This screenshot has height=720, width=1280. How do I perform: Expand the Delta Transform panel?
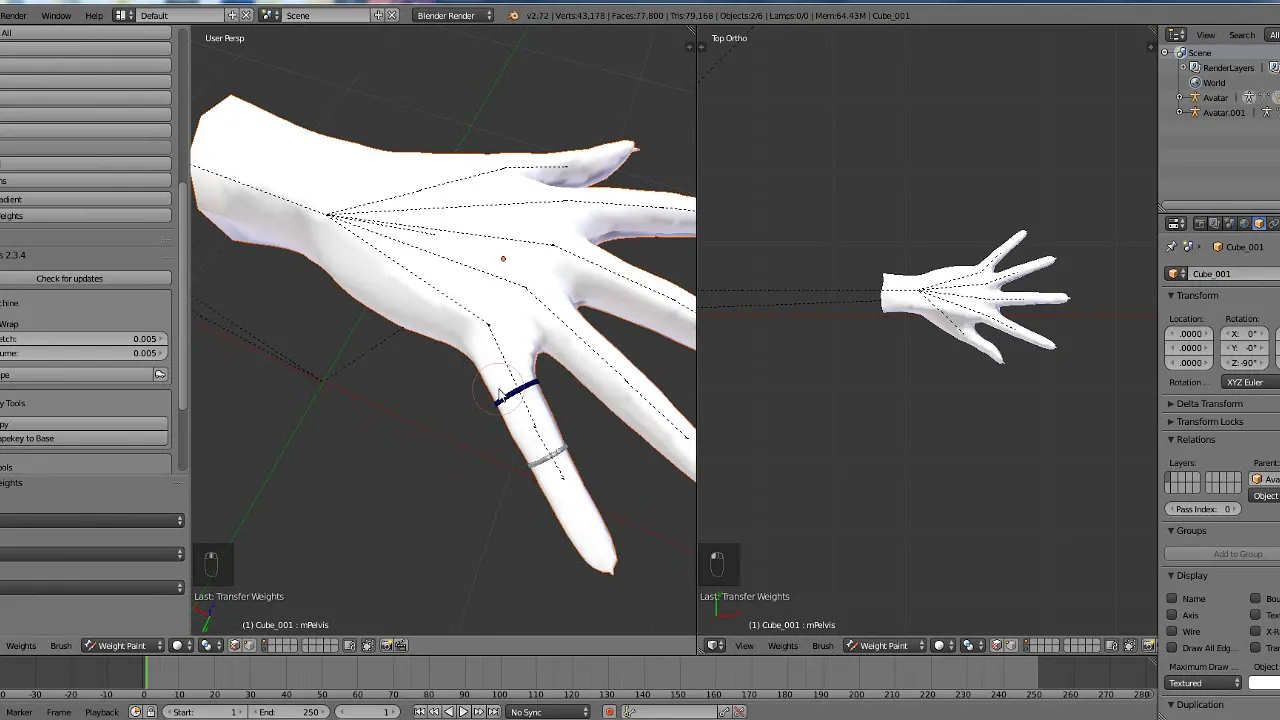click(1209, 404)
